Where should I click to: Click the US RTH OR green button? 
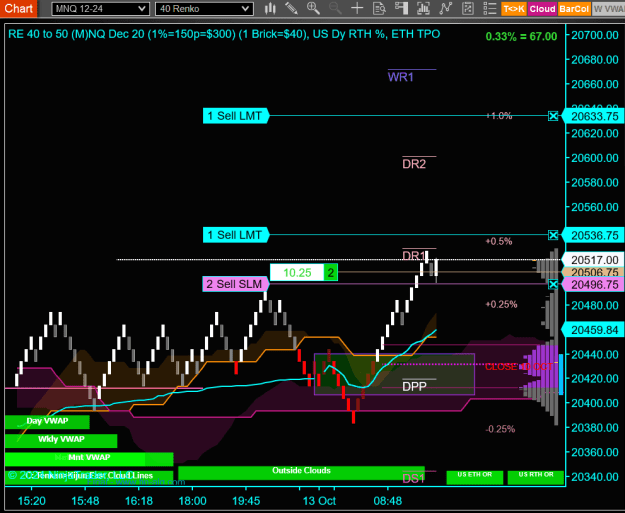click(x=536, y=477)
